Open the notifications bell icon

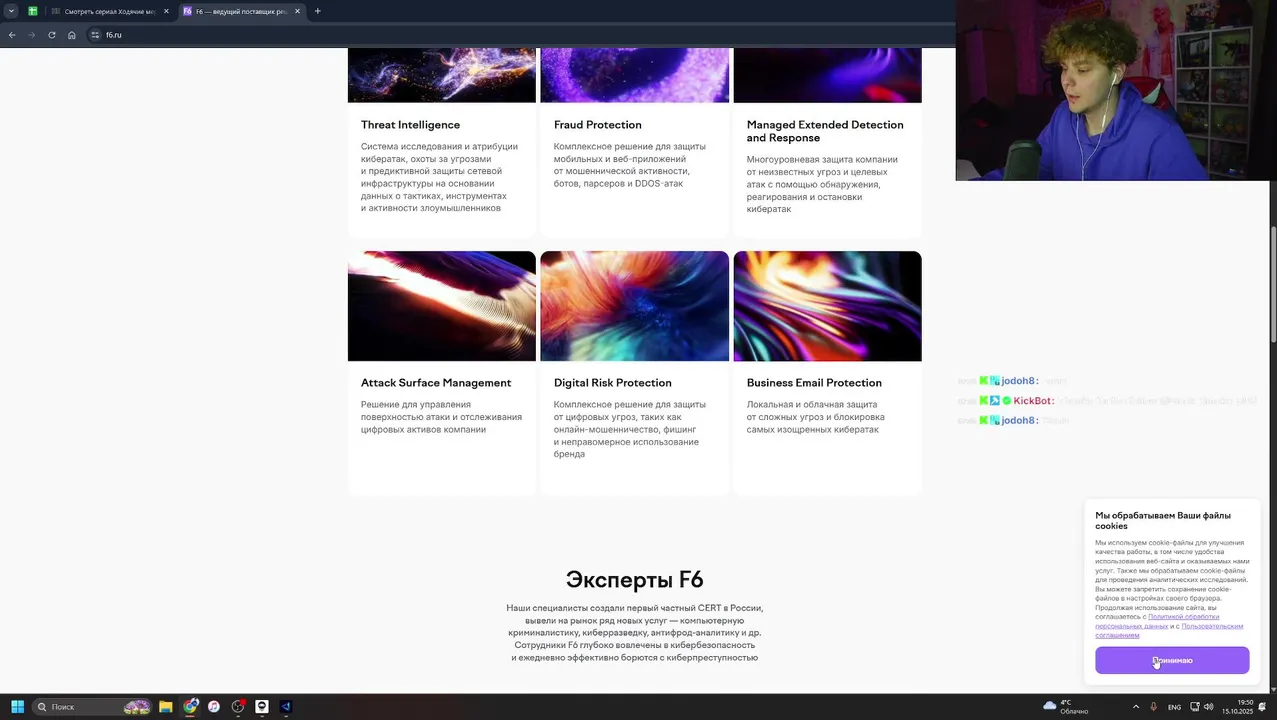1263,707
